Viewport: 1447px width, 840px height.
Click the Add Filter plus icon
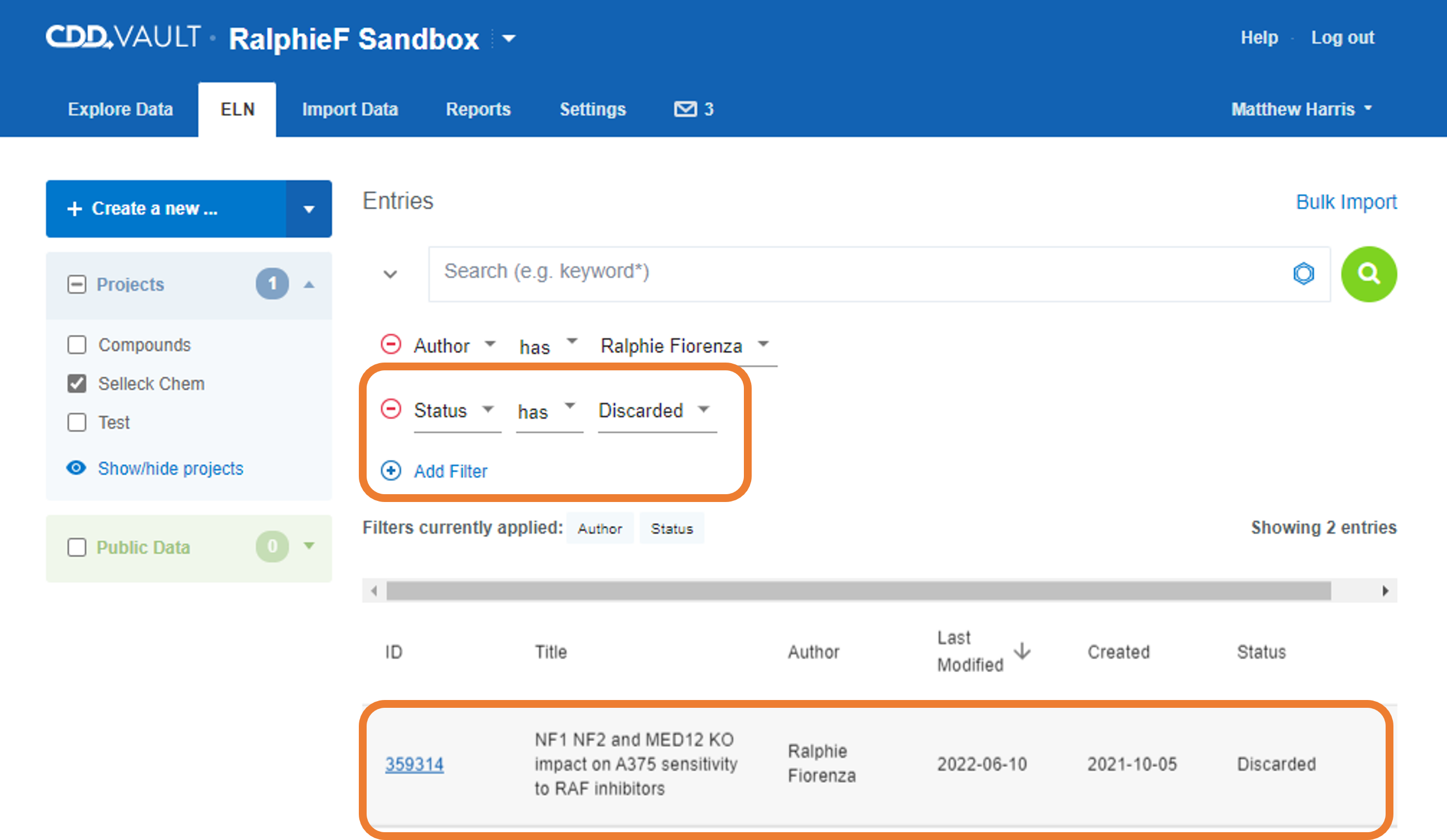(x=391, y=471)
